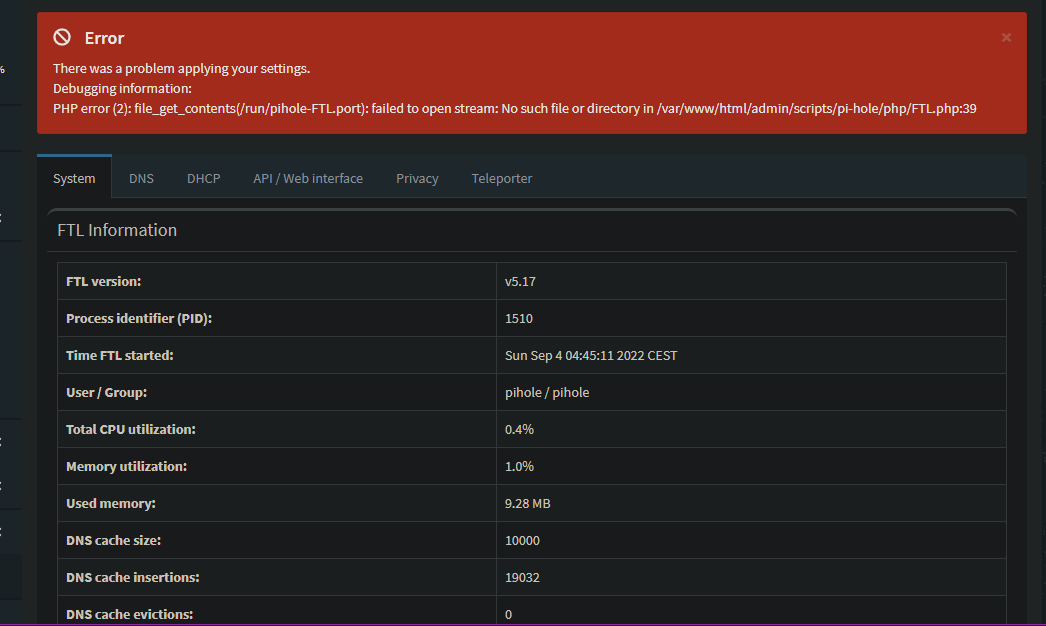
Task: Click the PID value 1510
Action: pos(519,319)
